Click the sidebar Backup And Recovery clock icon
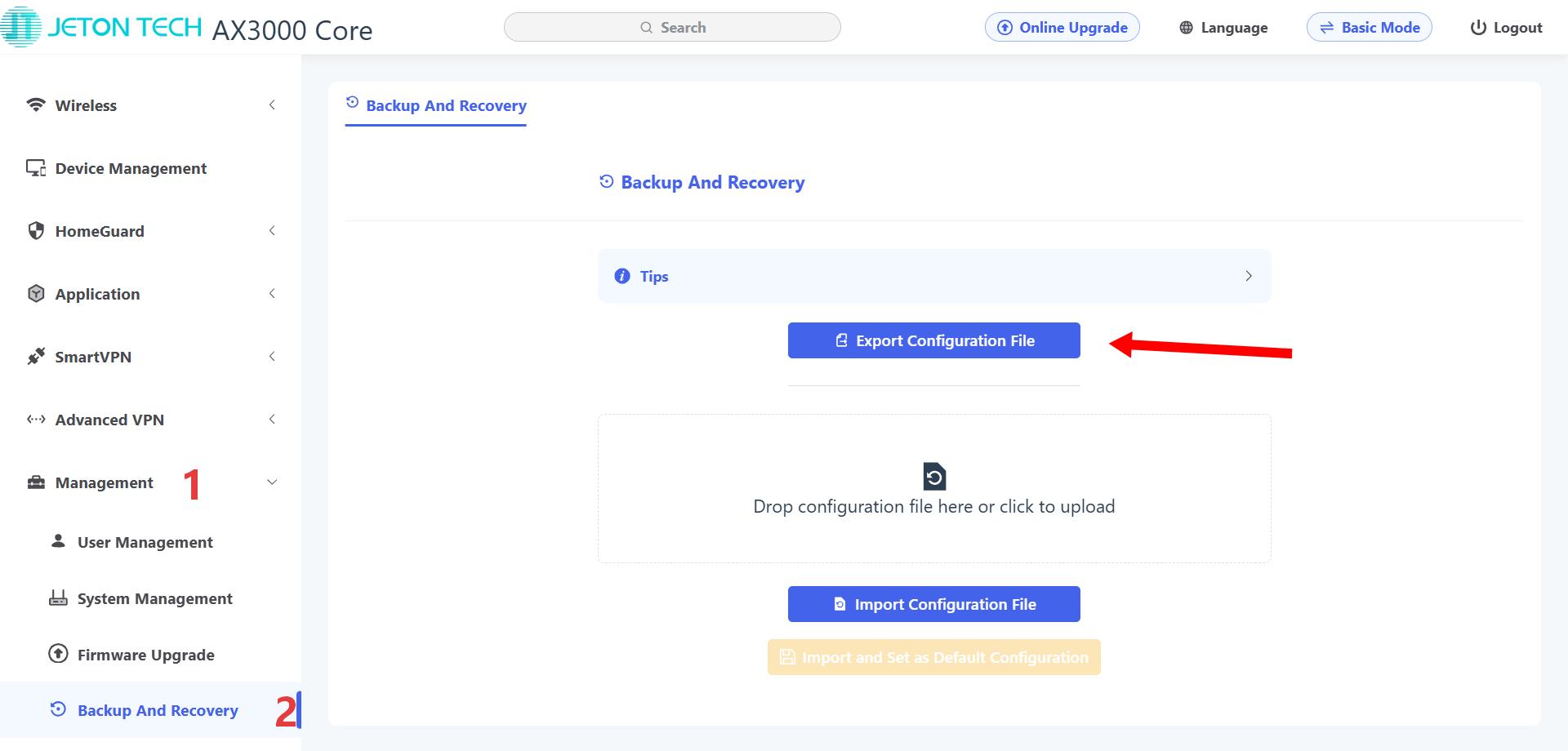This screenshot has height=751, width=1568. click(x=58, y=709)
